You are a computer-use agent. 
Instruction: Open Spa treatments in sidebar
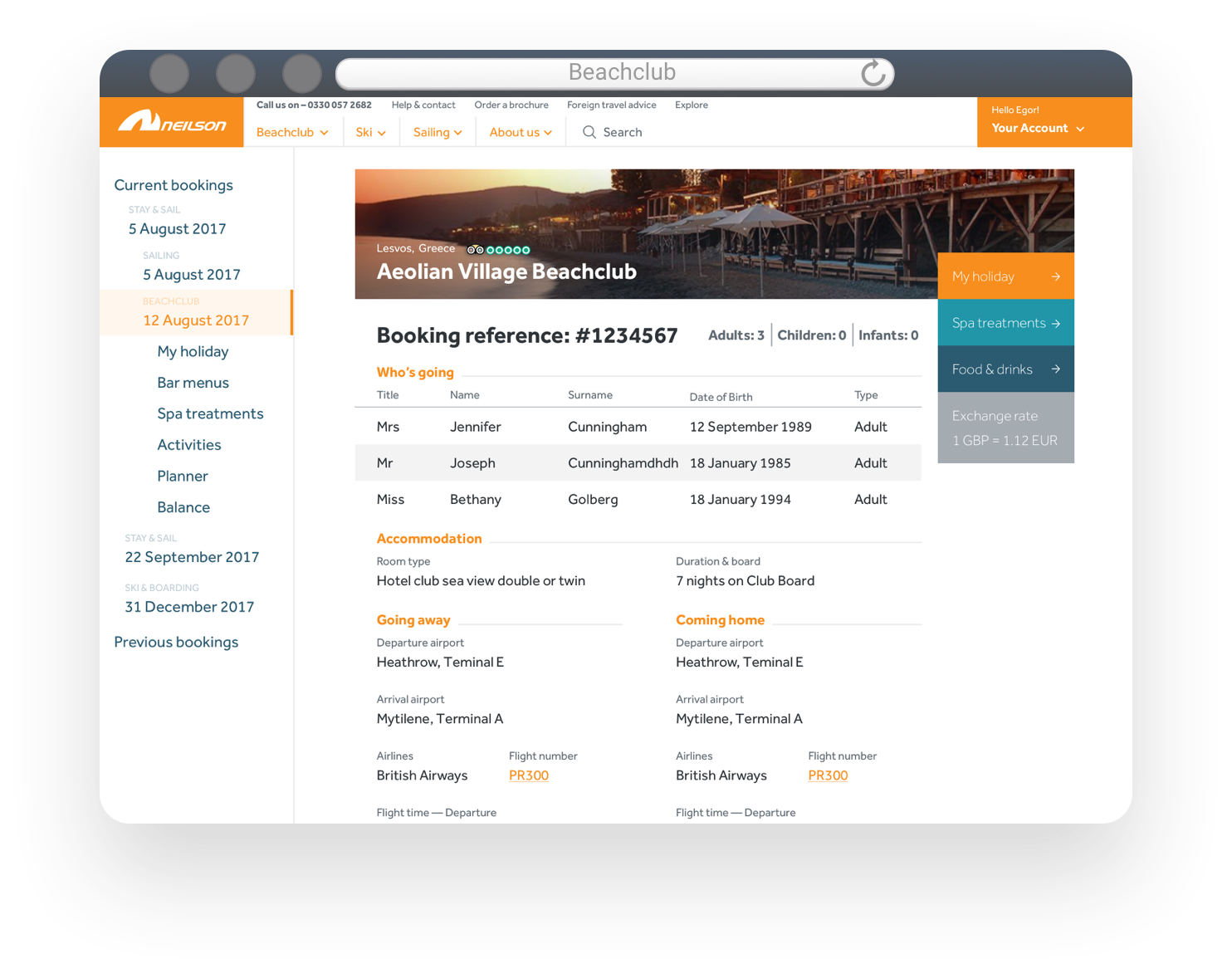point(210,414)
